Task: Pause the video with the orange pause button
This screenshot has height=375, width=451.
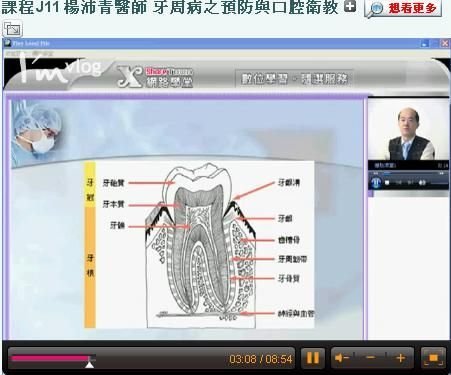Action: point(312,358)
